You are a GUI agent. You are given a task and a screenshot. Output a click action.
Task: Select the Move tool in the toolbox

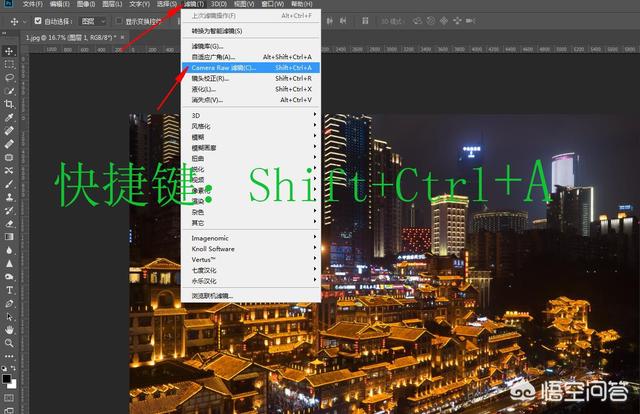tap(9, 51)
